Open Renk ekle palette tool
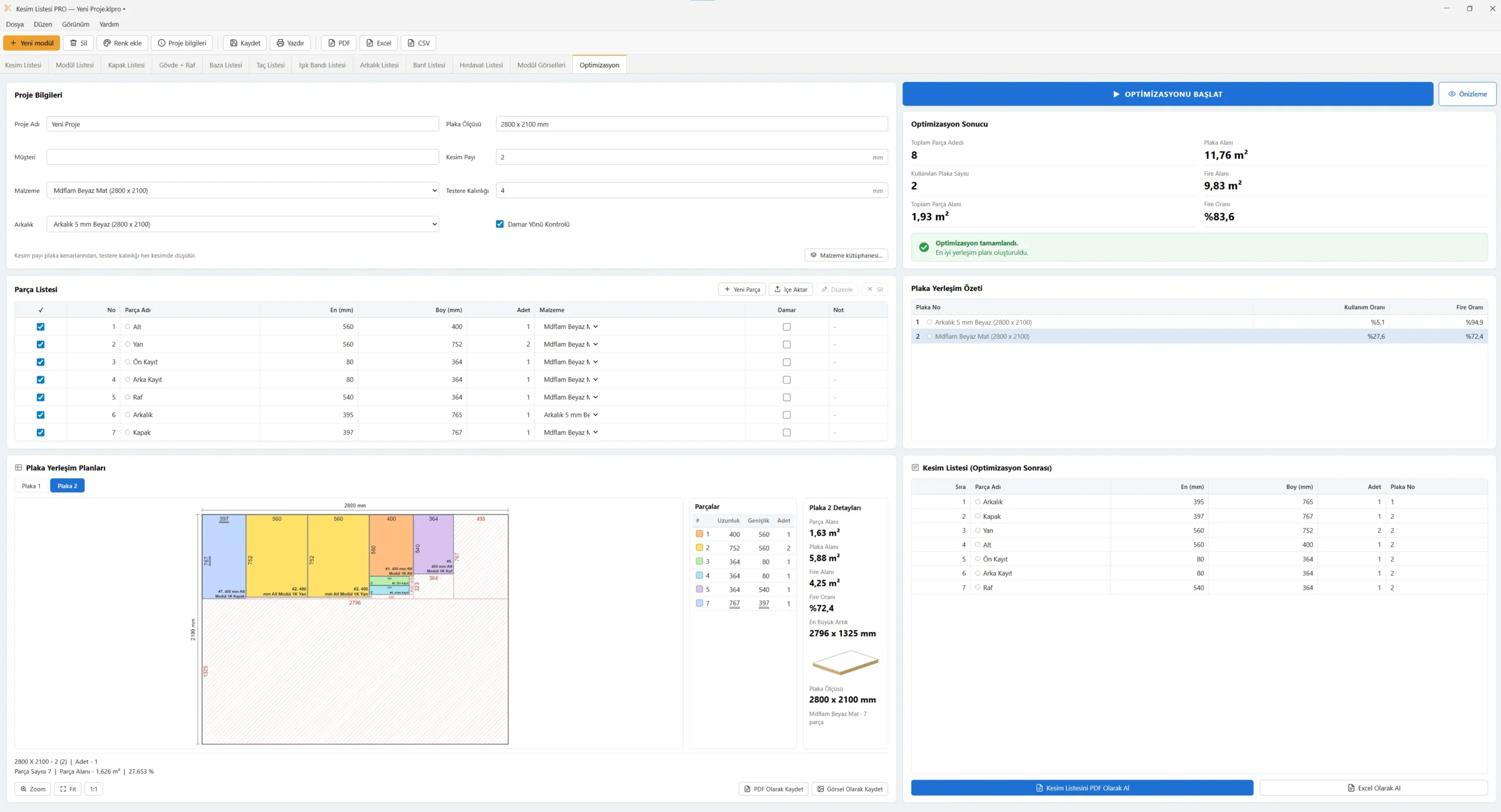 click(123, 43)
